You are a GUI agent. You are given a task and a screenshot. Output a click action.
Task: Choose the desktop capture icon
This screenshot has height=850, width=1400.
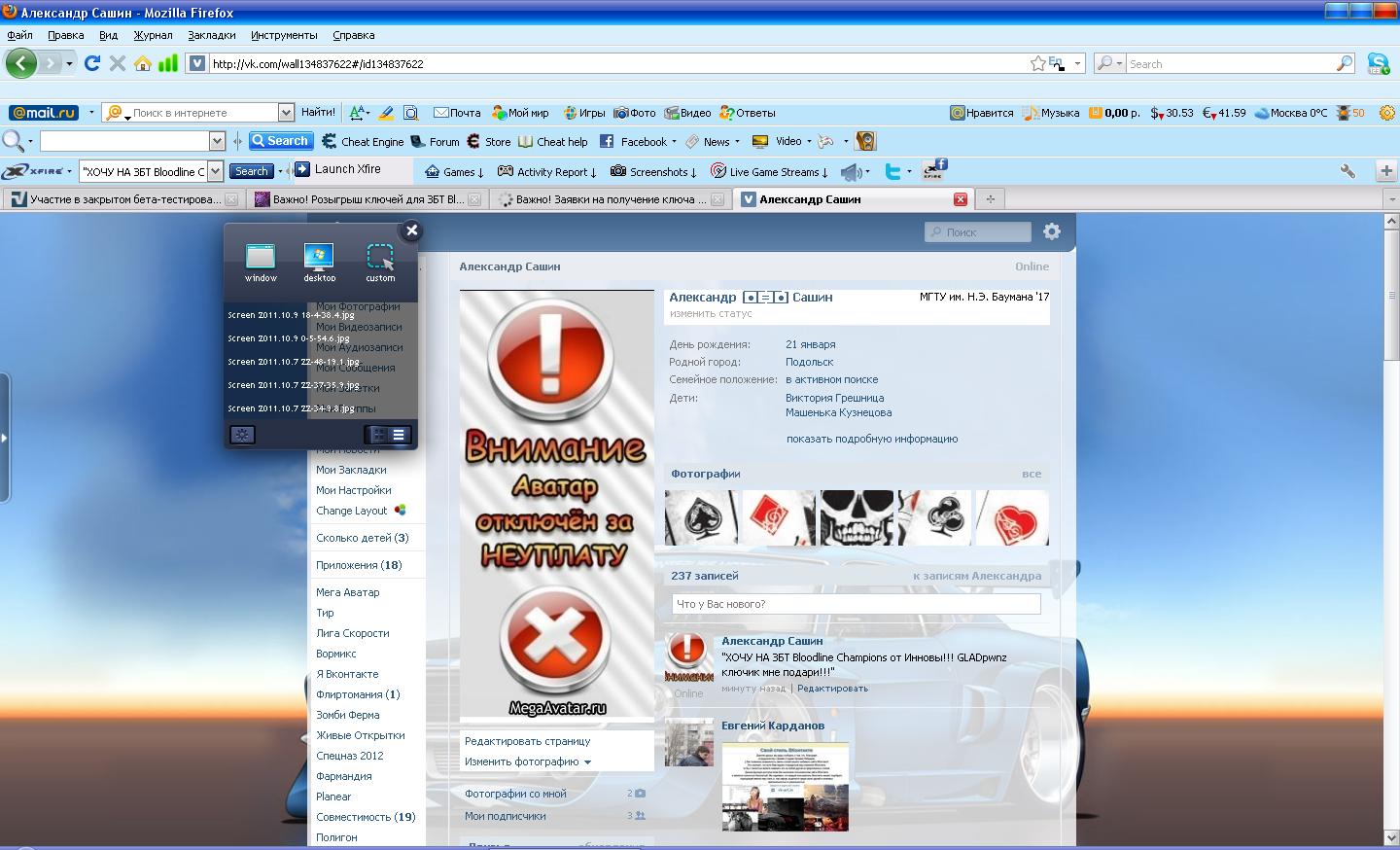click(x=319, y=257)
